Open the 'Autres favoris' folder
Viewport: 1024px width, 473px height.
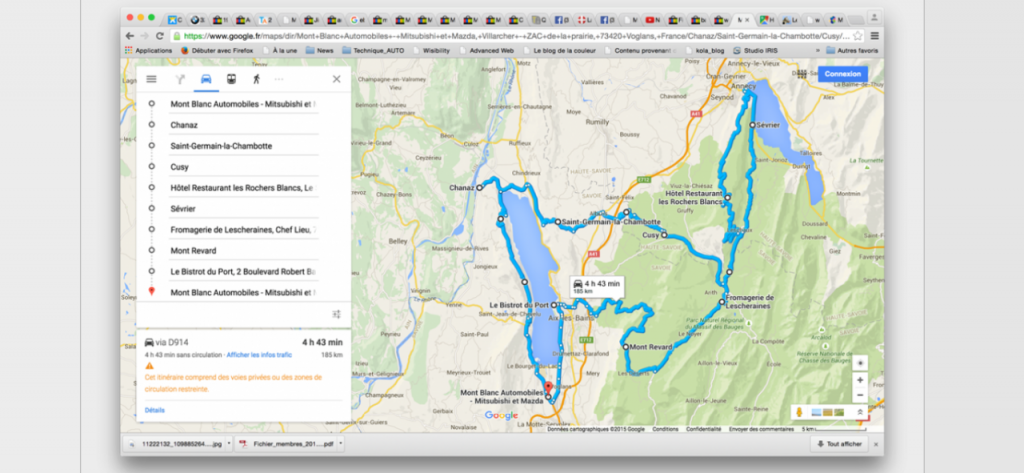[852, 50]
